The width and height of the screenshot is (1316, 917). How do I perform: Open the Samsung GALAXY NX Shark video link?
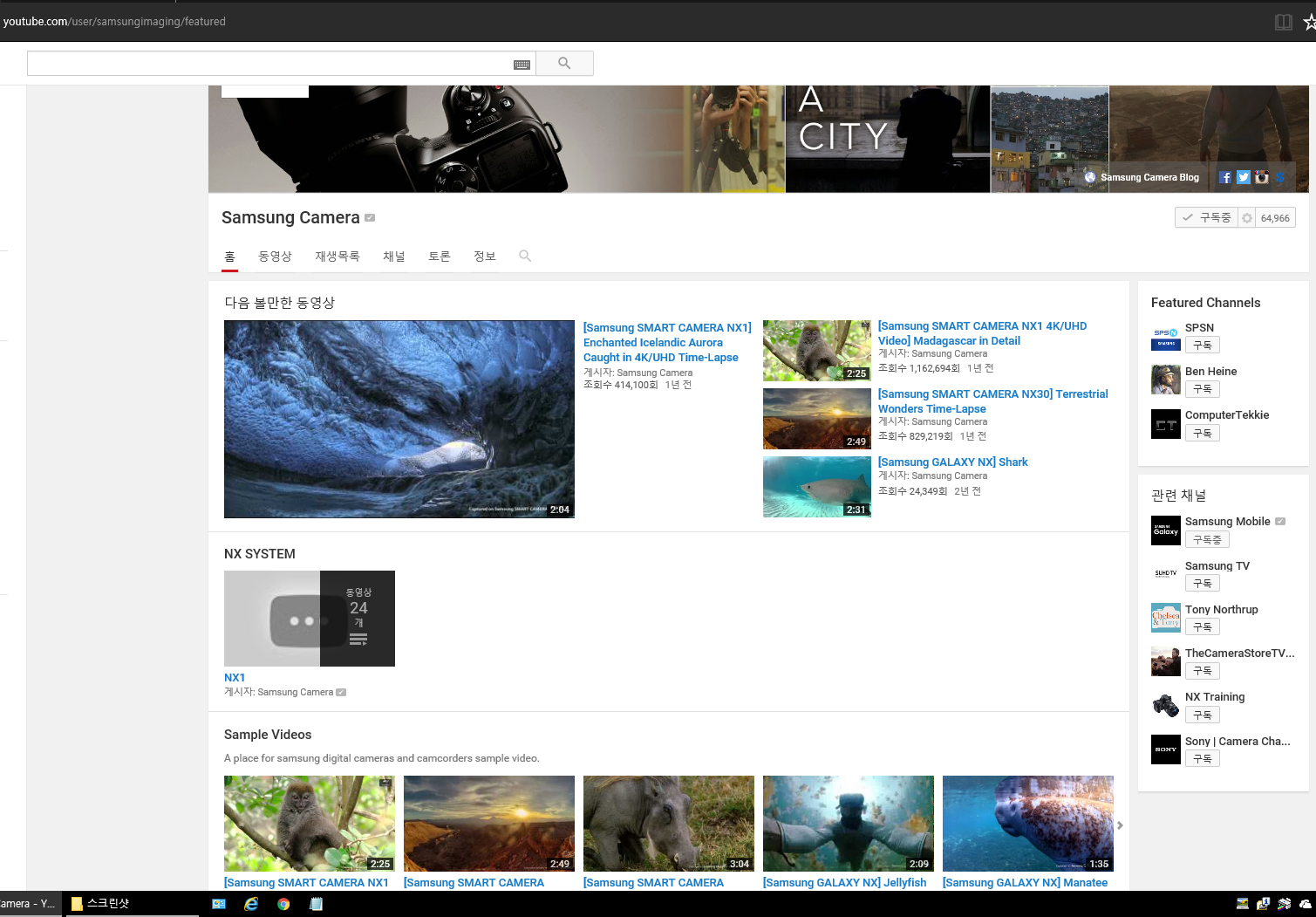[952, 462]
